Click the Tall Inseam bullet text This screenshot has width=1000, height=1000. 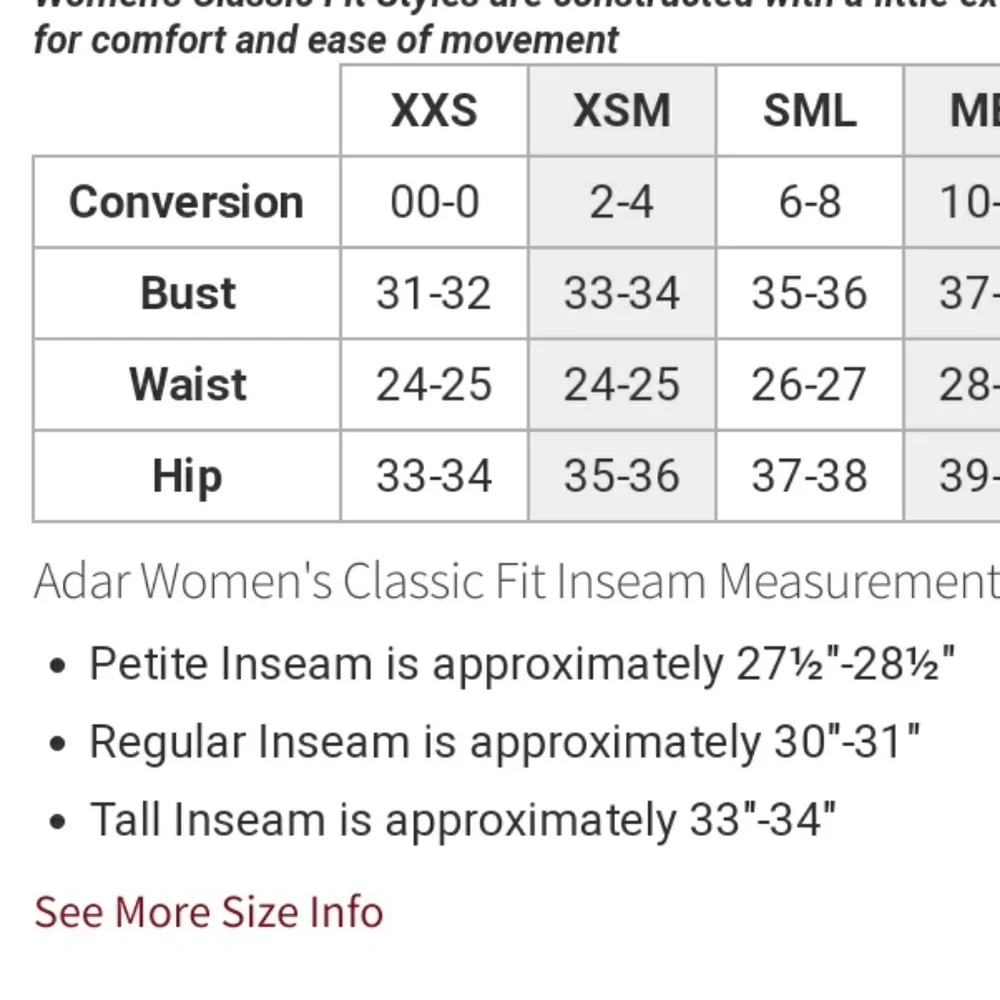pos(462,820)
